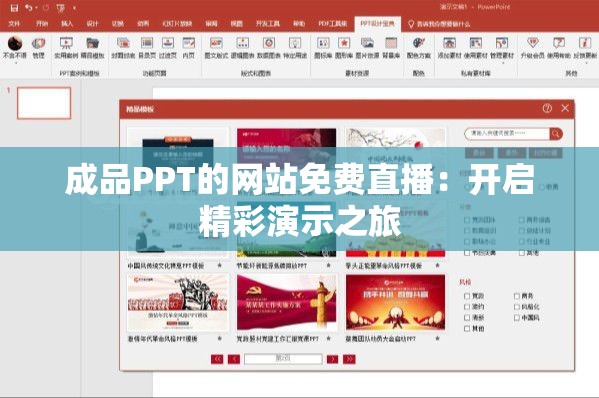Image resolution: width=599 pixels, height=398 pixels.
Task: Switch to the PDF工具集 tab
Action: pos(333,24)
